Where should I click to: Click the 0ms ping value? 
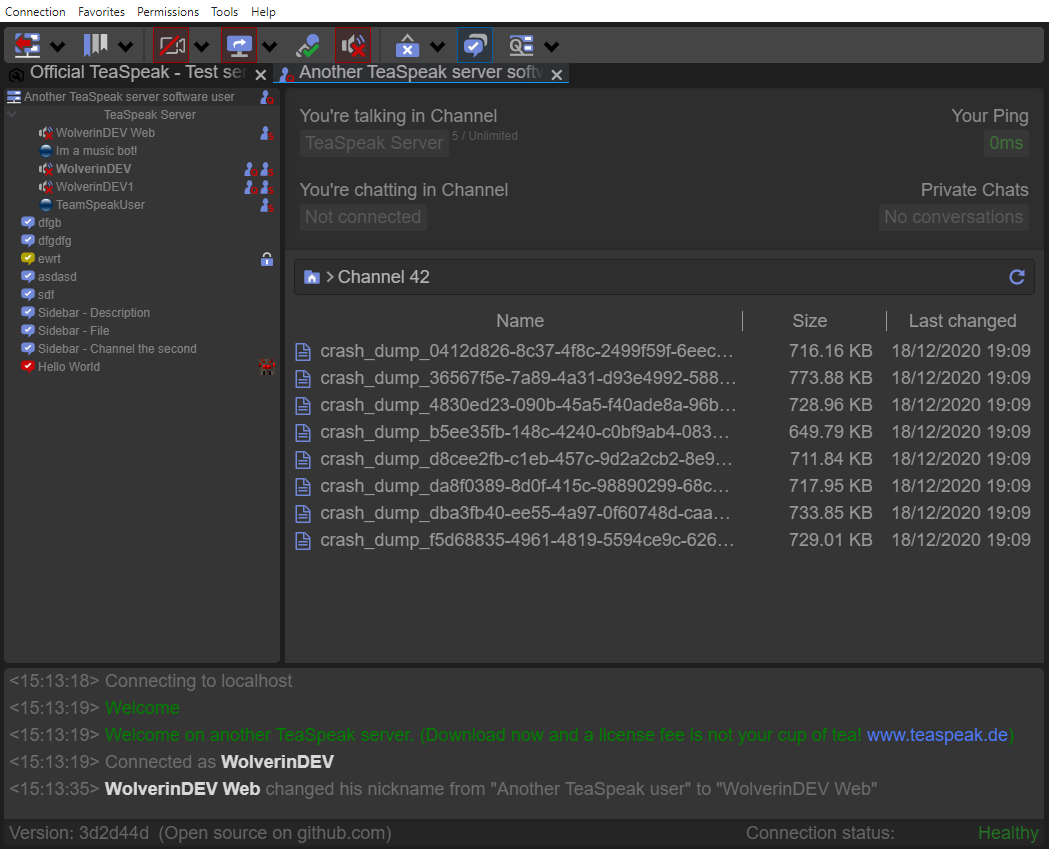click(x=1006, y=143)
